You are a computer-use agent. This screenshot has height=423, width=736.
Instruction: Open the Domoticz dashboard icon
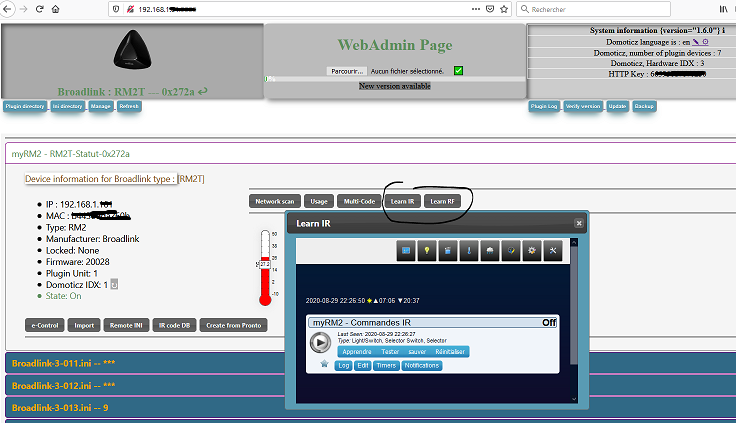click(406, 251)
